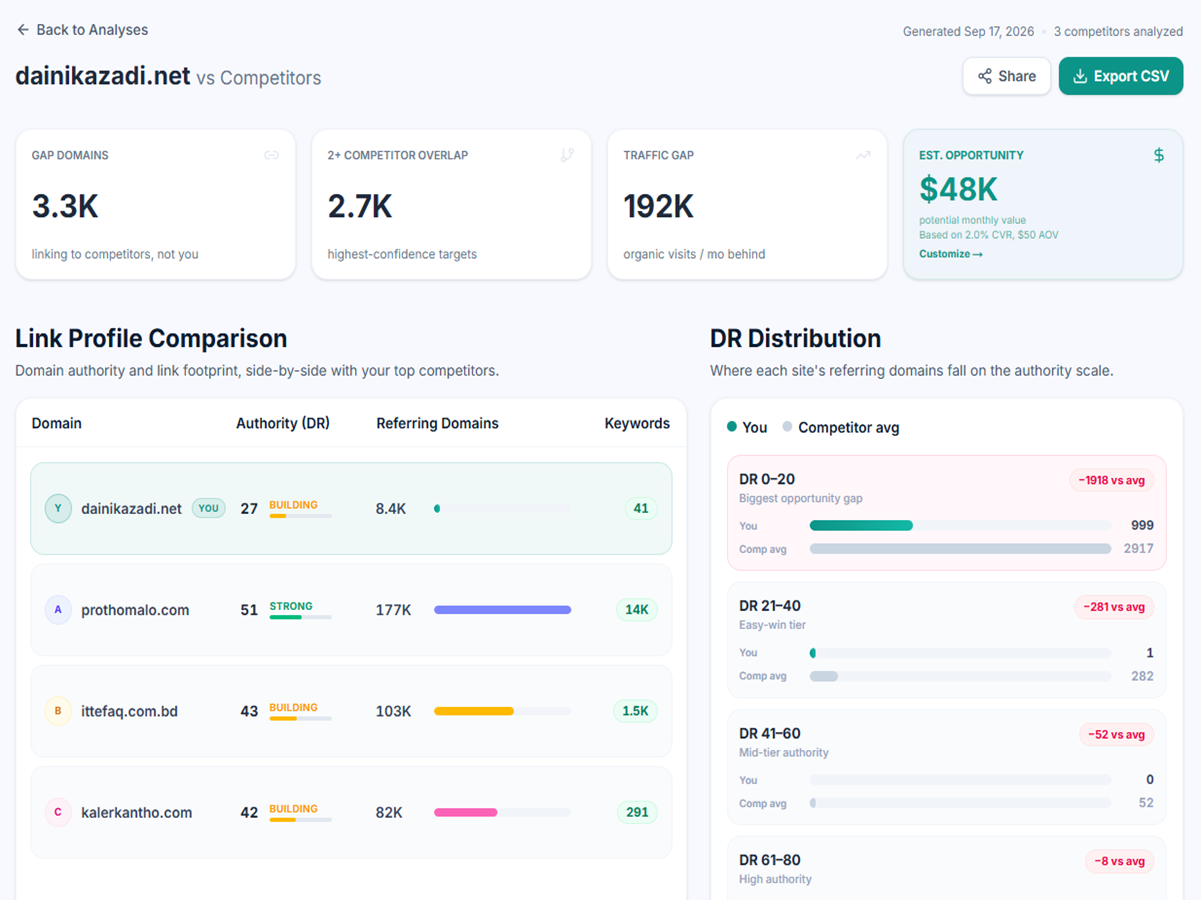The width and height of the screenshot is (1201, 900).
Task: Click the trend arrow icon on Traffic Gap card
Action: click(863, 155)
